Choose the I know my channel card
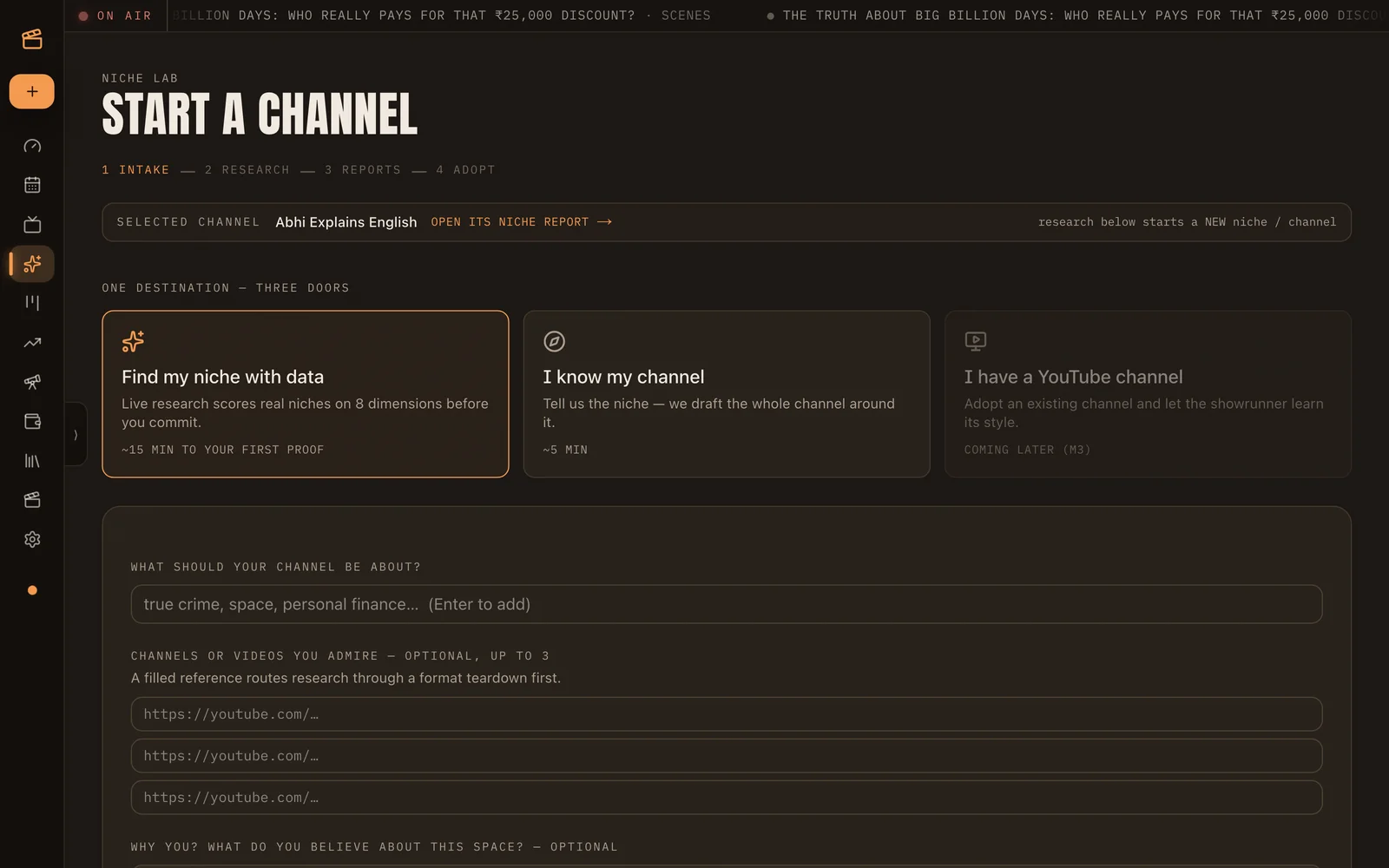 tap(727, 394)
